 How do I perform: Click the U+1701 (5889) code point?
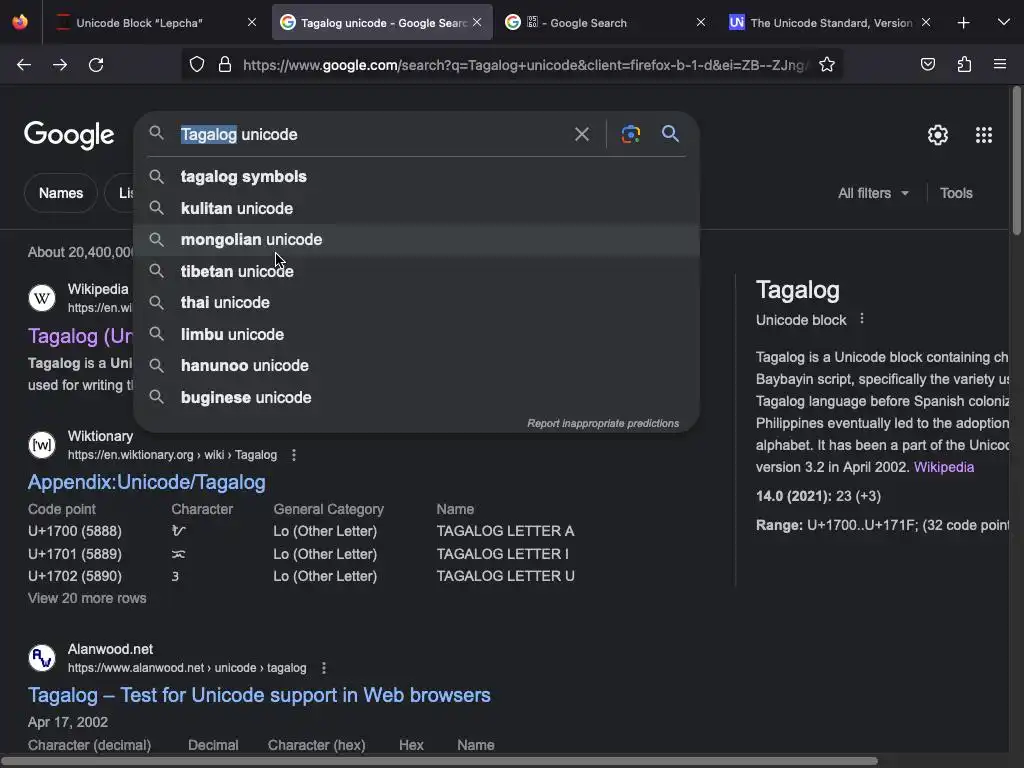pos(74,554)
